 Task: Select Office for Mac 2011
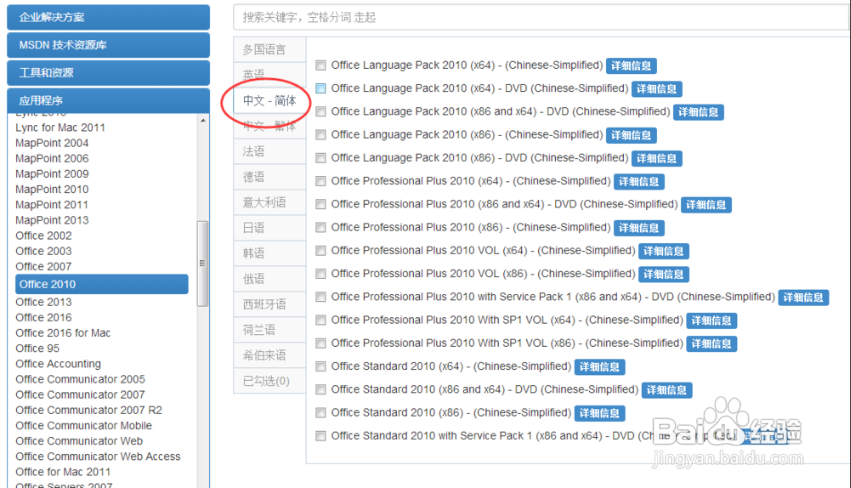coord(63,472)
